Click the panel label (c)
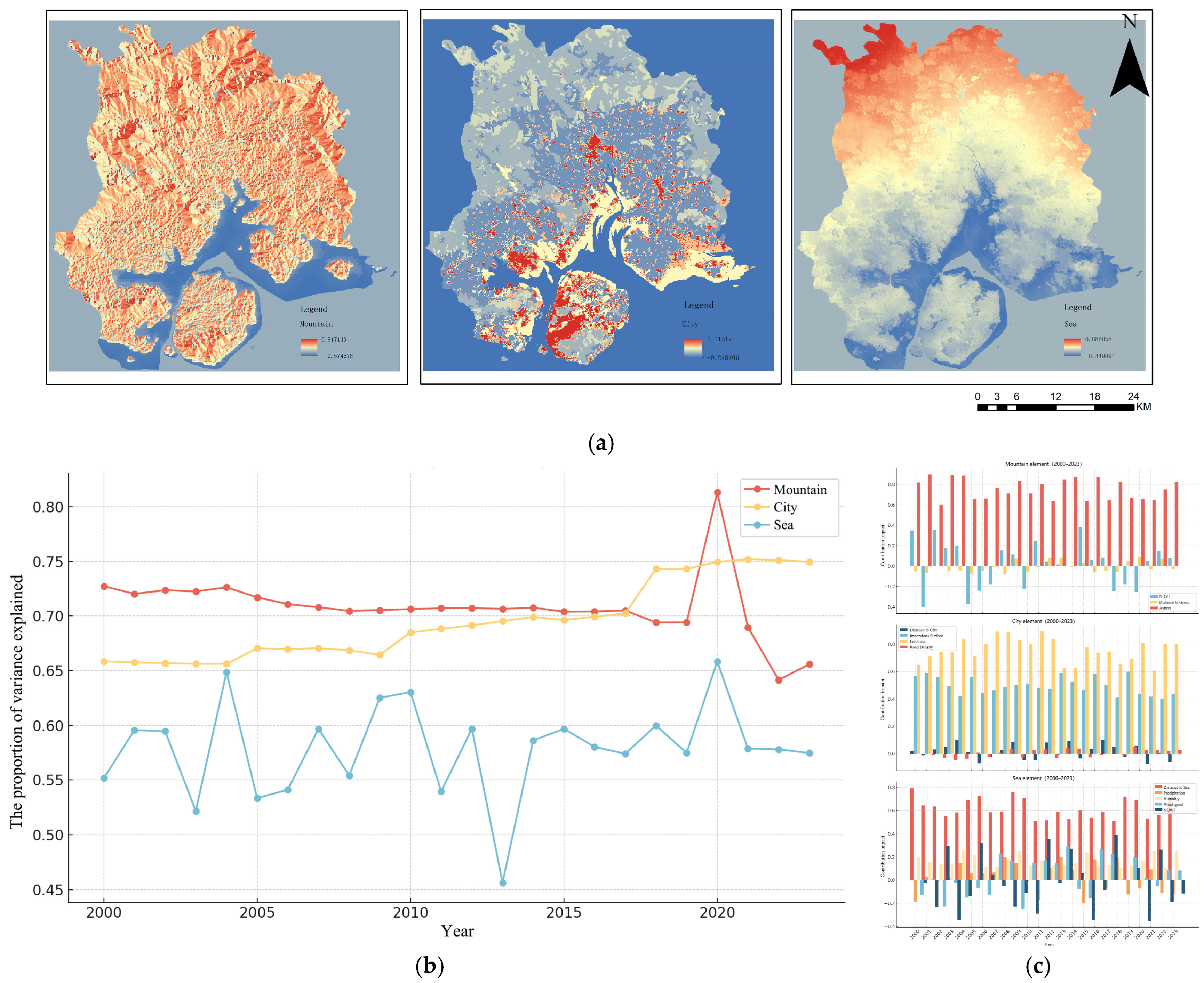This screenshot has height=983, width=1204. [x=1038, y=966]
